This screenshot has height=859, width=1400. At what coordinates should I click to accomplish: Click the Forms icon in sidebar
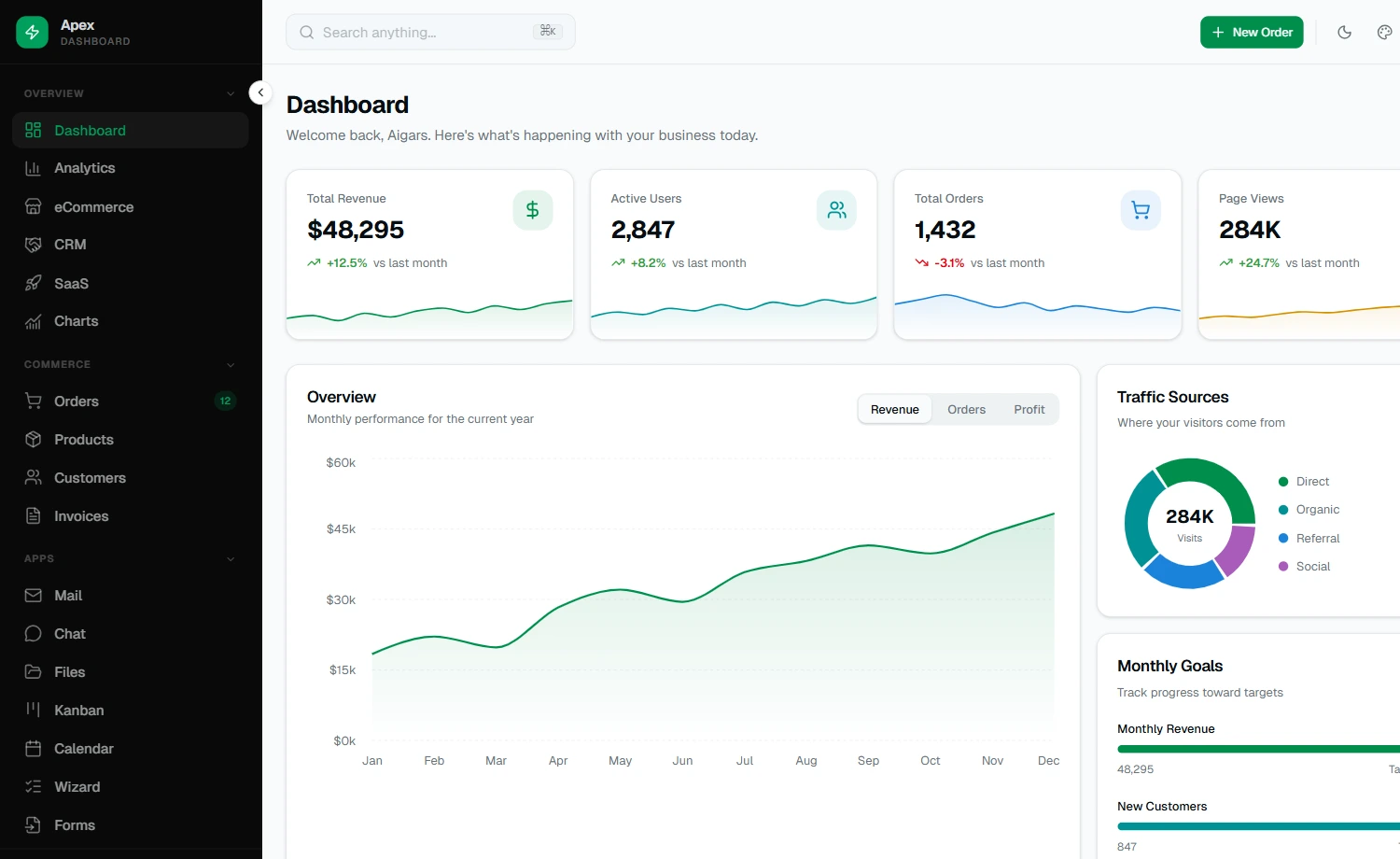point(34,825)
